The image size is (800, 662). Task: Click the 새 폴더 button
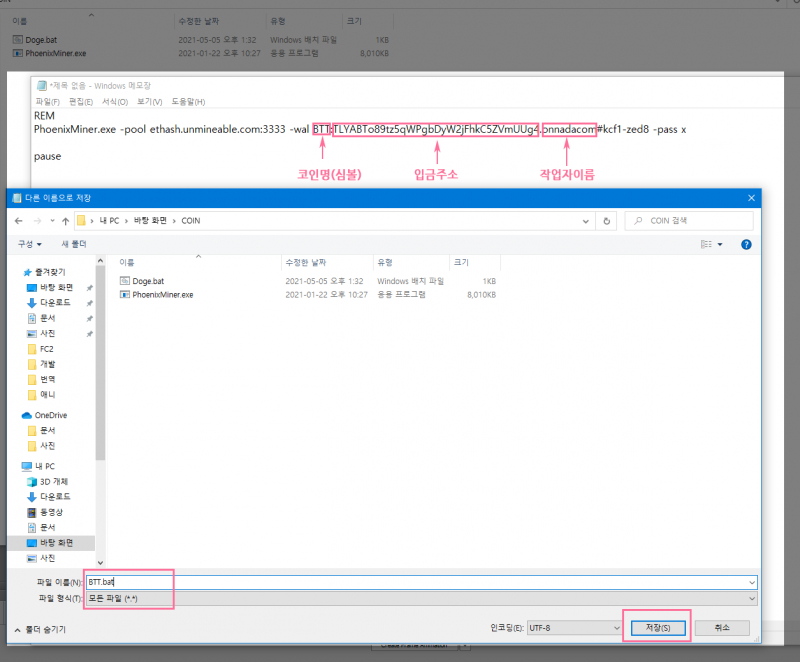coord(74,244)
